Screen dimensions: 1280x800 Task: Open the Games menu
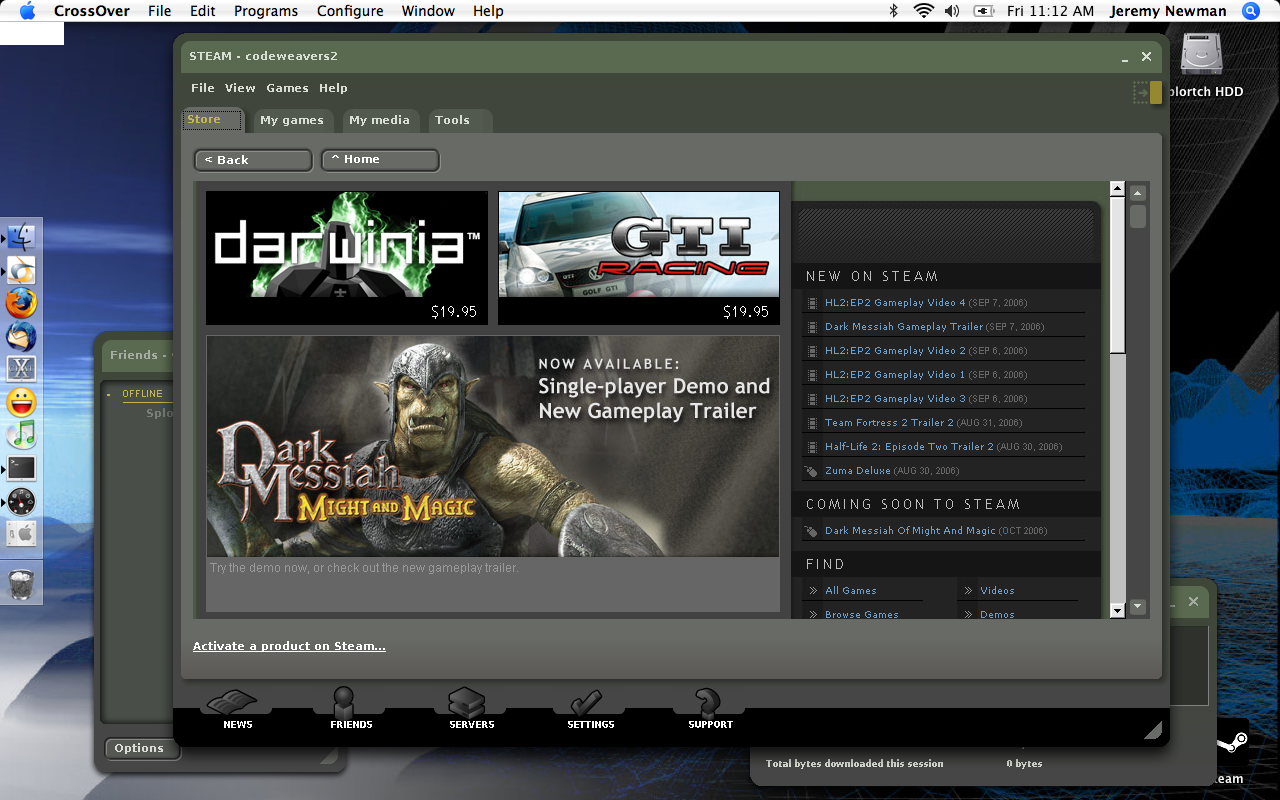point(287,88)
